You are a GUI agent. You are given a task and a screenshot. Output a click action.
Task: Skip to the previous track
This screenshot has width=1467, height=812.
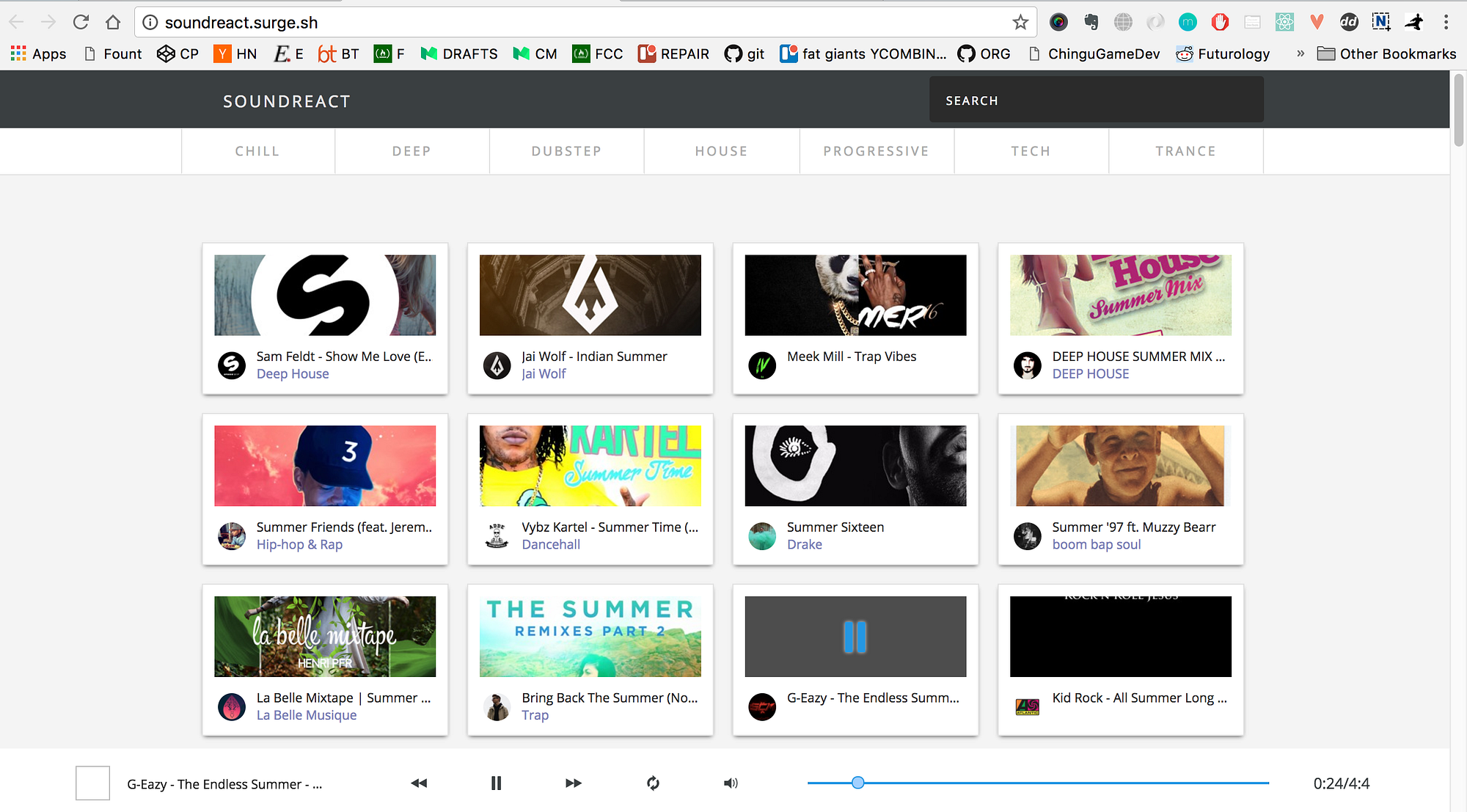click(419, 783)
